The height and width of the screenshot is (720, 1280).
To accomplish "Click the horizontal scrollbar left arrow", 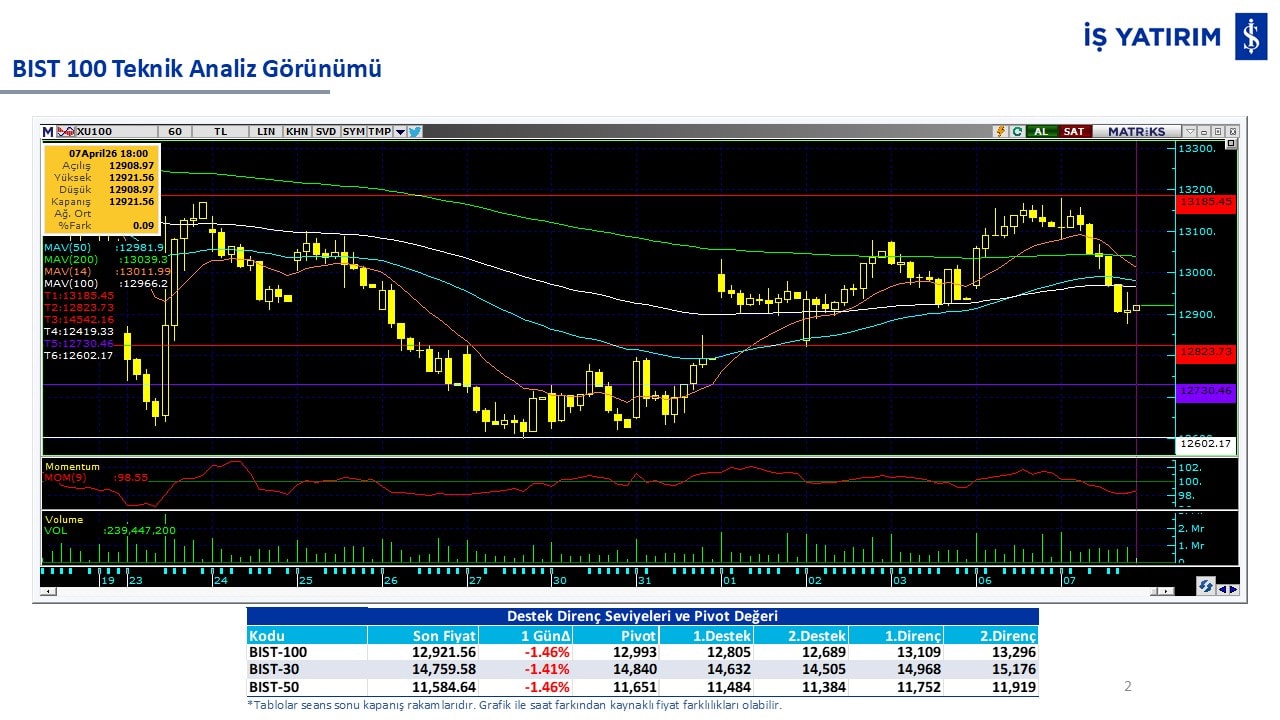I will pos(46,591).
